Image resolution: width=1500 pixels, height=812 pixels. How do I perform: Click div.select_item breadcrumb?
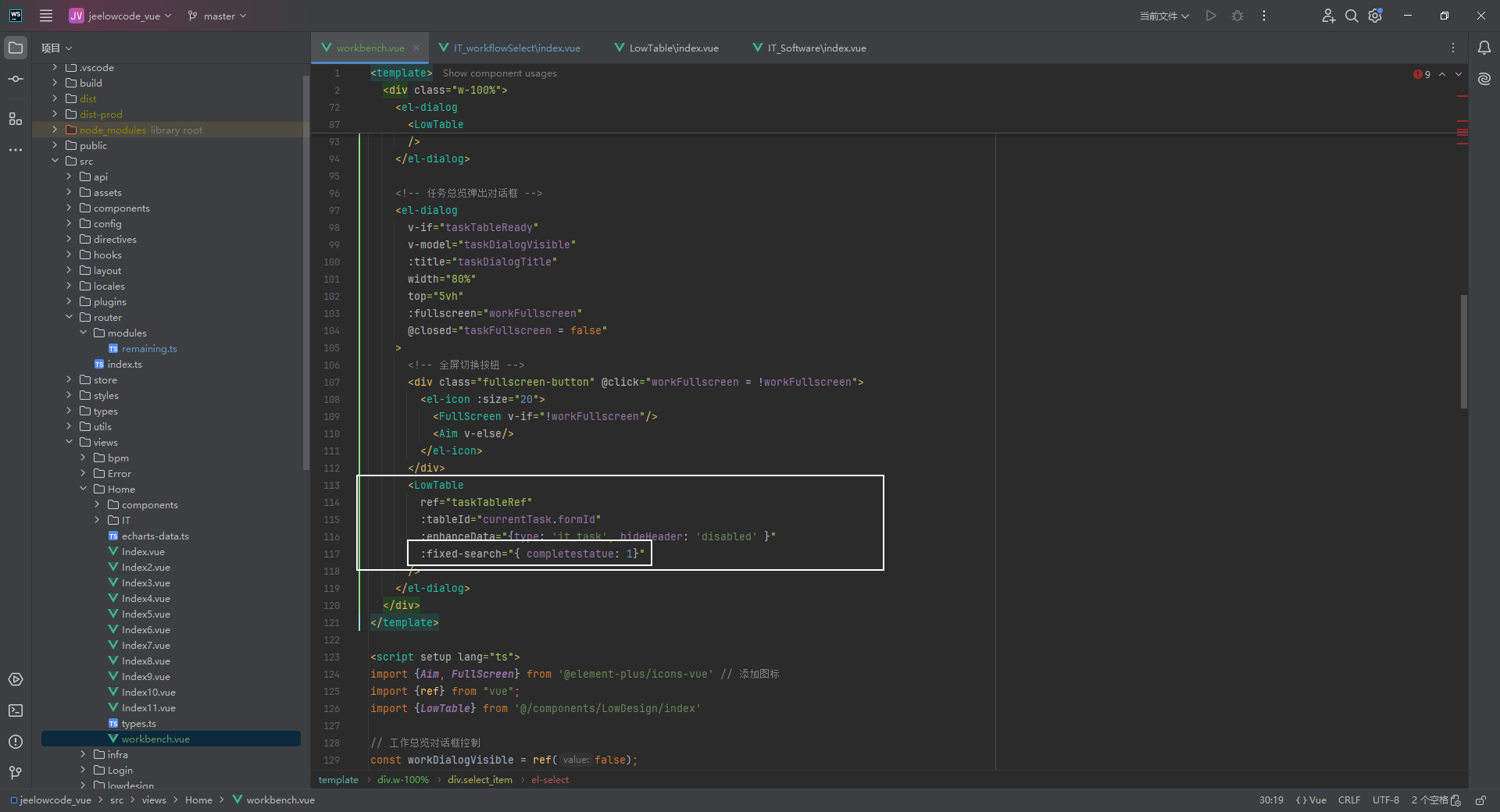tap(480, 780)
